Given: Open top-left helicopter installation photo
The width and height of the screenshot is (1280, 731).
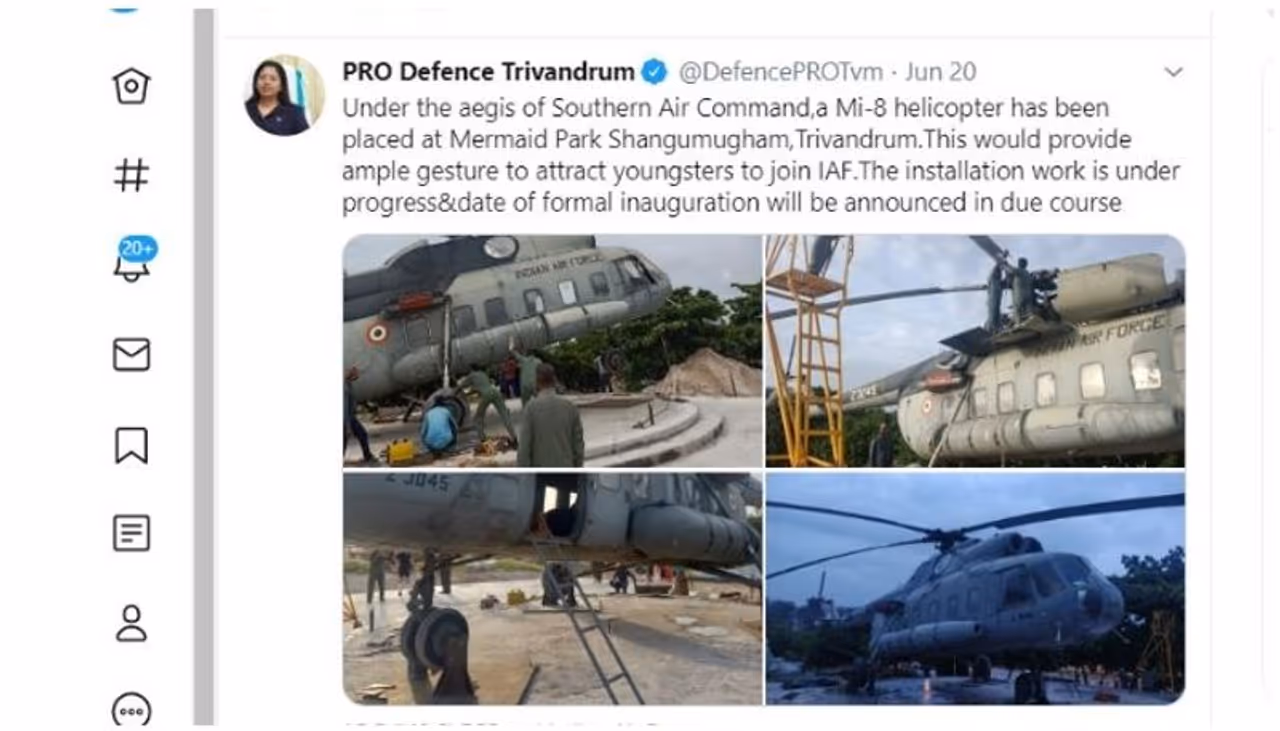Looking at the screenshot, I should coord(552,351).
